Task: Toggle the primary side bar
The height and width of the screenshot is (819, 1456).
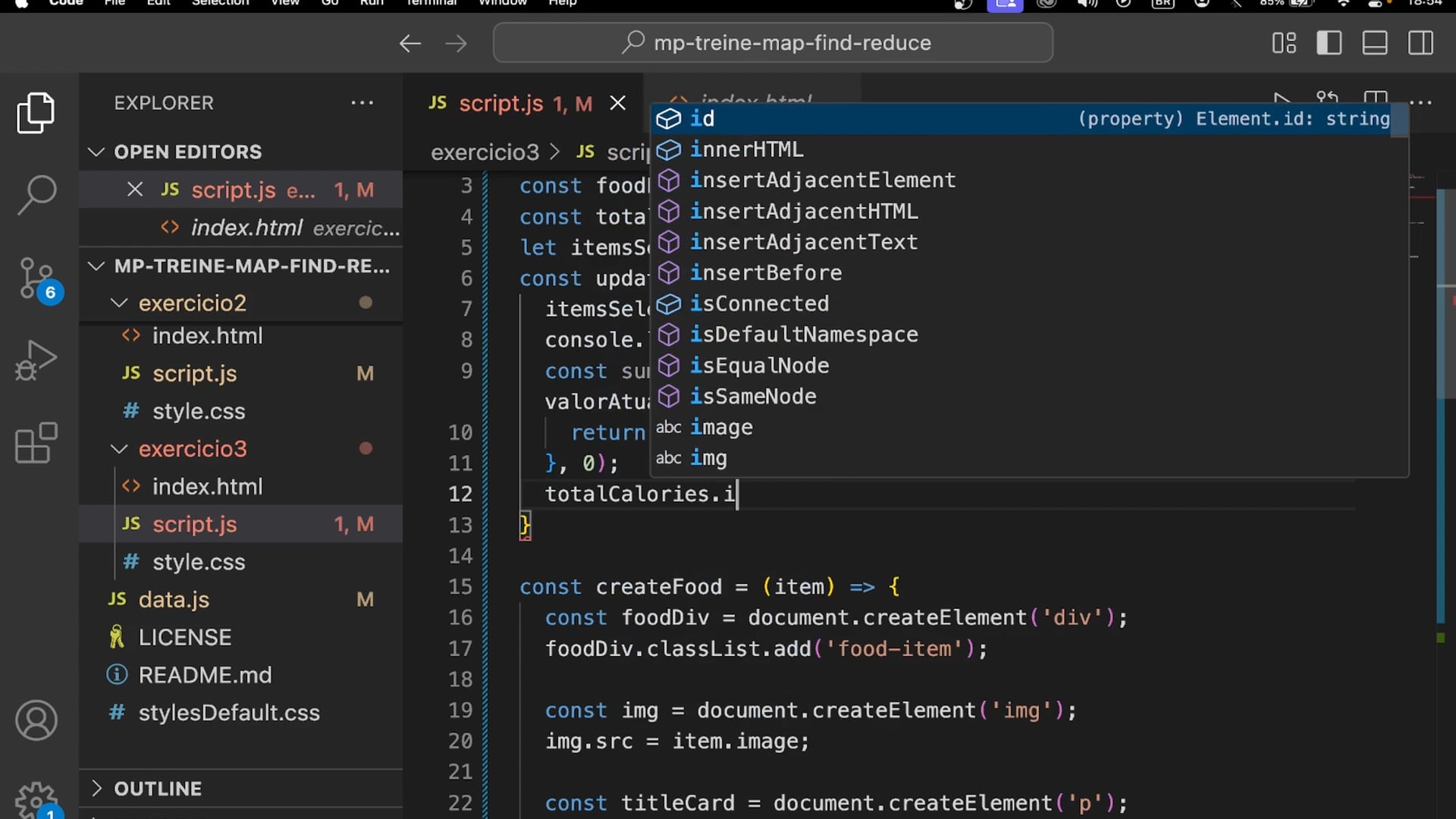Action: tap(1329, 42)
